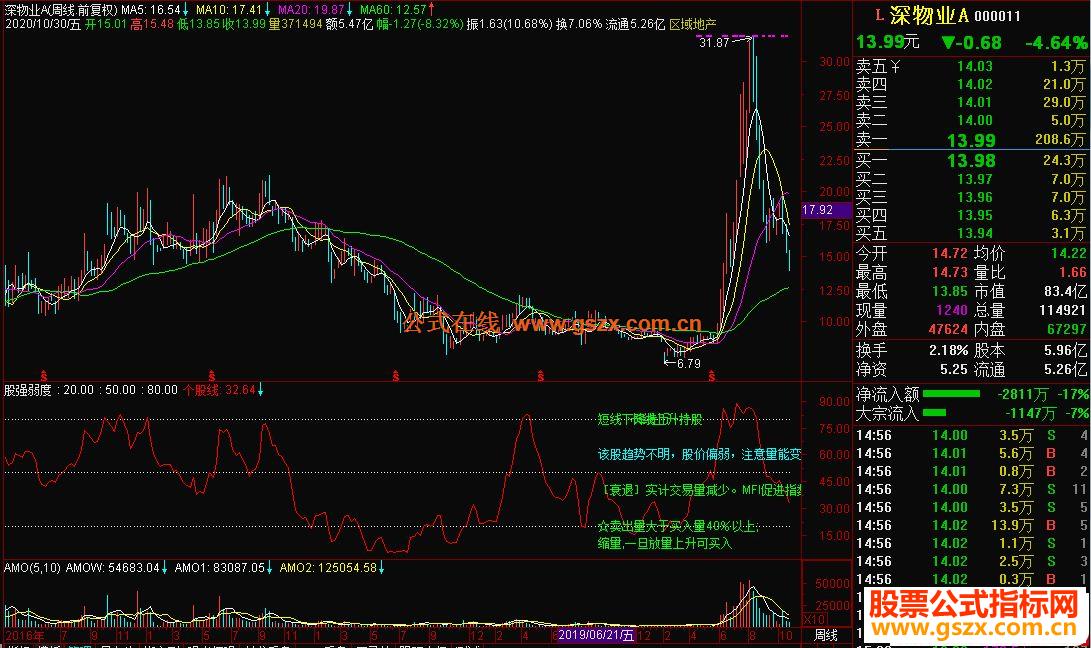Click the arrow after AMO1 83087.05
1091x648 pixels.
[270, 568]
